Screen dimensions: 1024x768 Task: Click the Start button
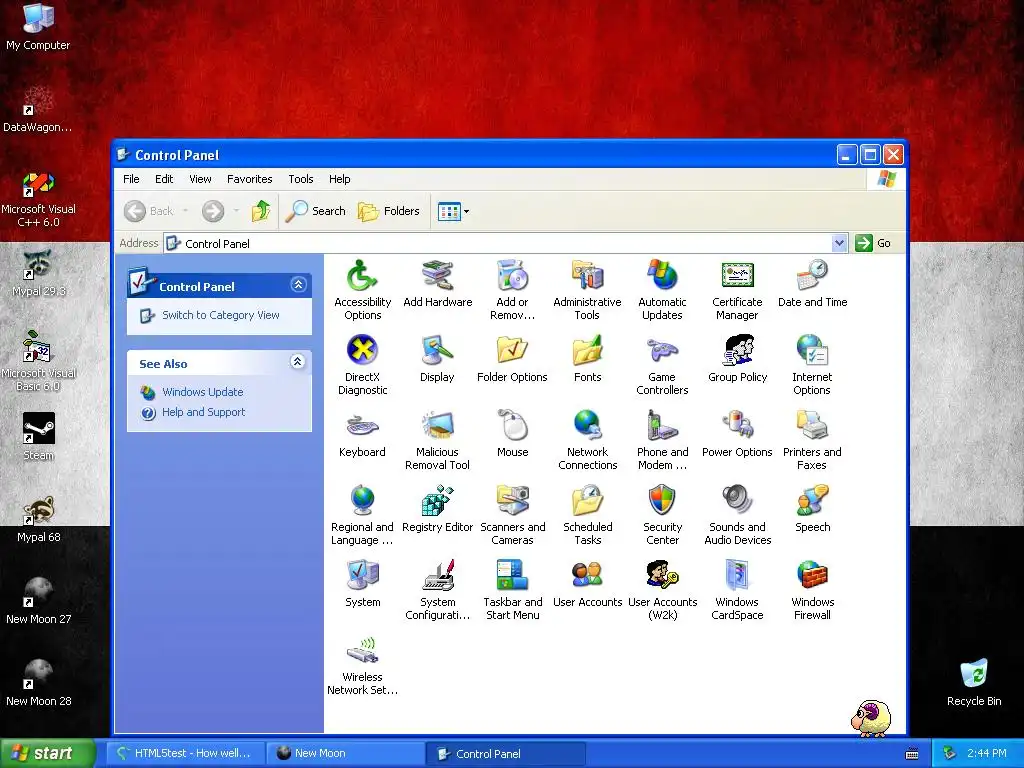pyautogui.click(x=47, y=754)
